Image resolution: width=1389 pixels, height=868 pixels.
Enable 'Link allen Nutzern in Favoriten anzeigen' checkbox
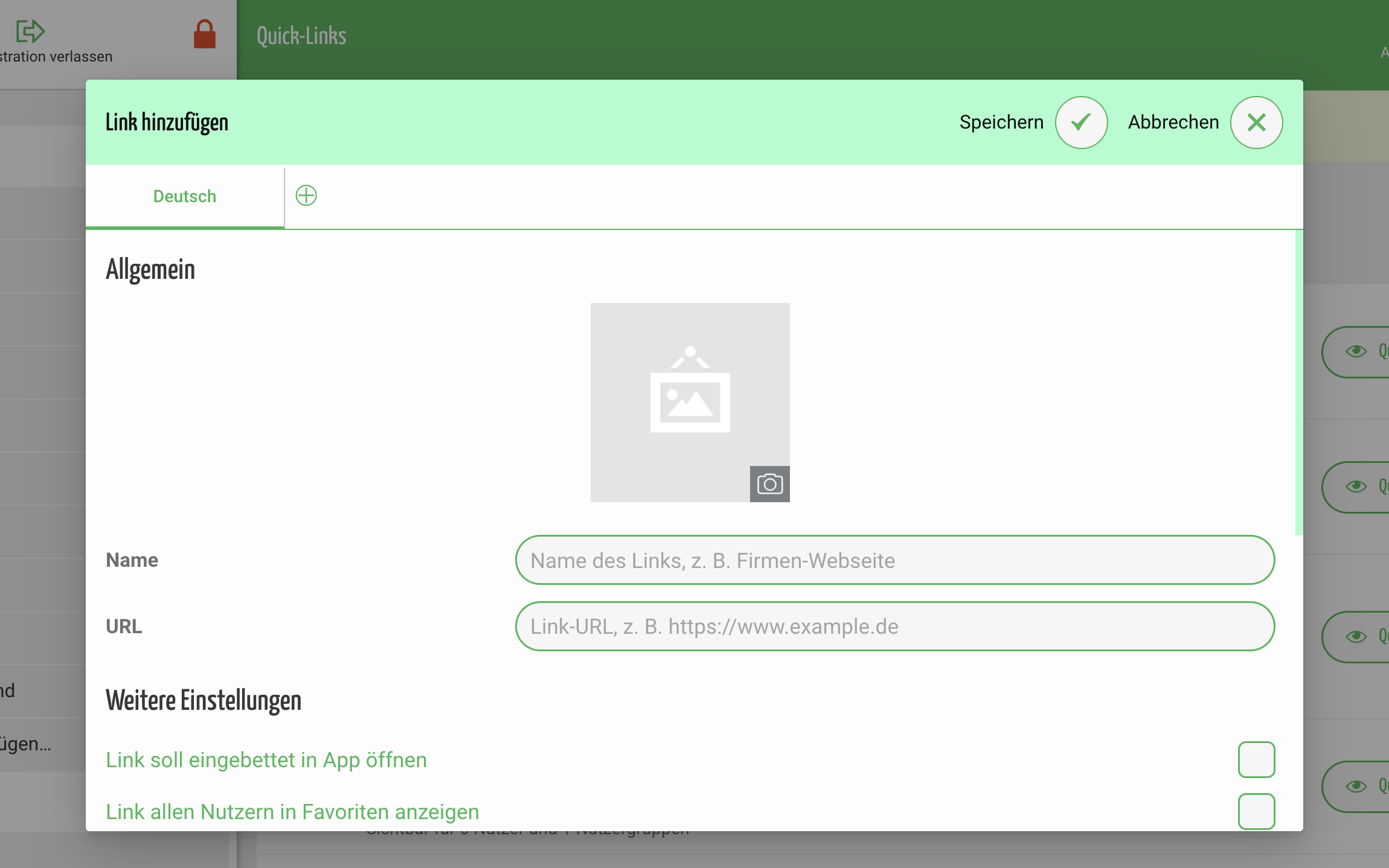point(1256,811)
